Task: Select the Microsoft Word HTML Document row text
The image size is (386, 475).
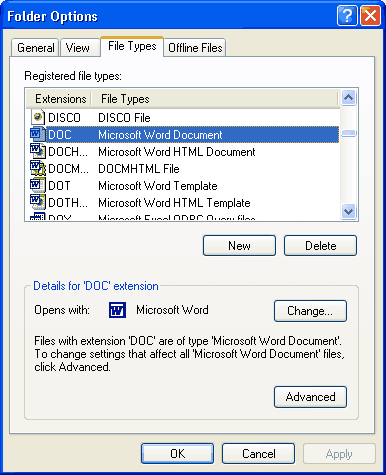Action: point(177,152)
